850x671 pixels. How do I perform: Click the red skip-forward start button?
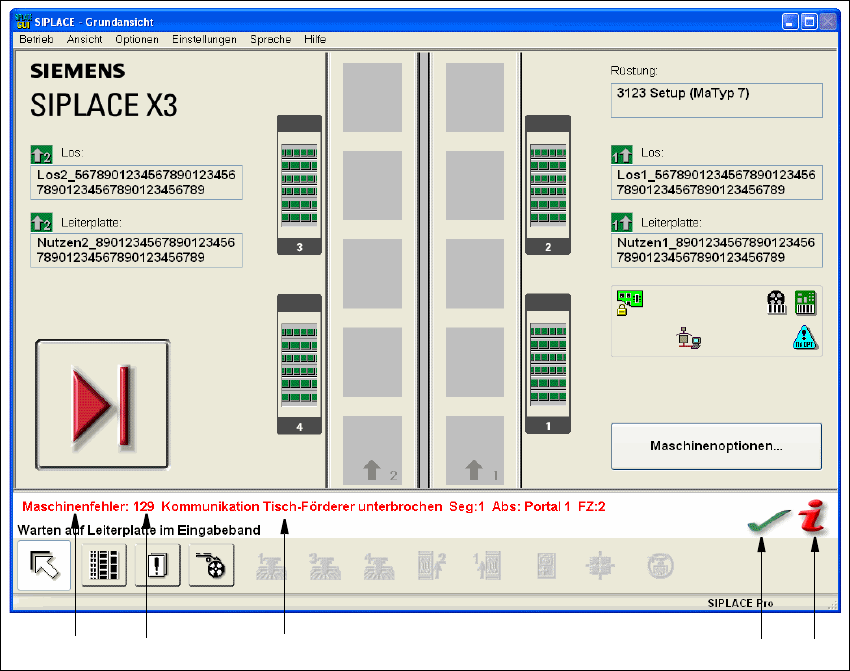[x=102, y=405]
